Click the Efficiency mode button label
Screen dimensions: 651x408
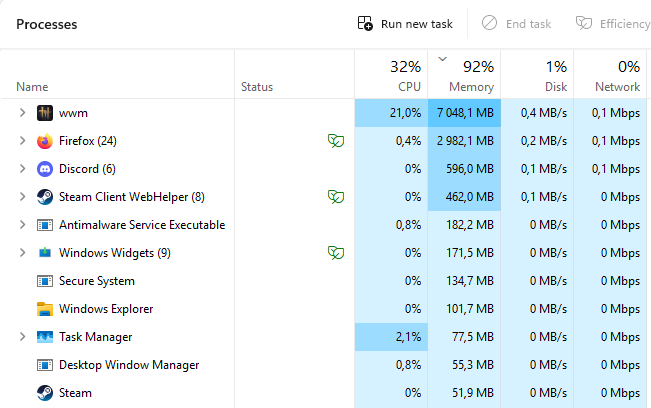click(x=625, y=24)
